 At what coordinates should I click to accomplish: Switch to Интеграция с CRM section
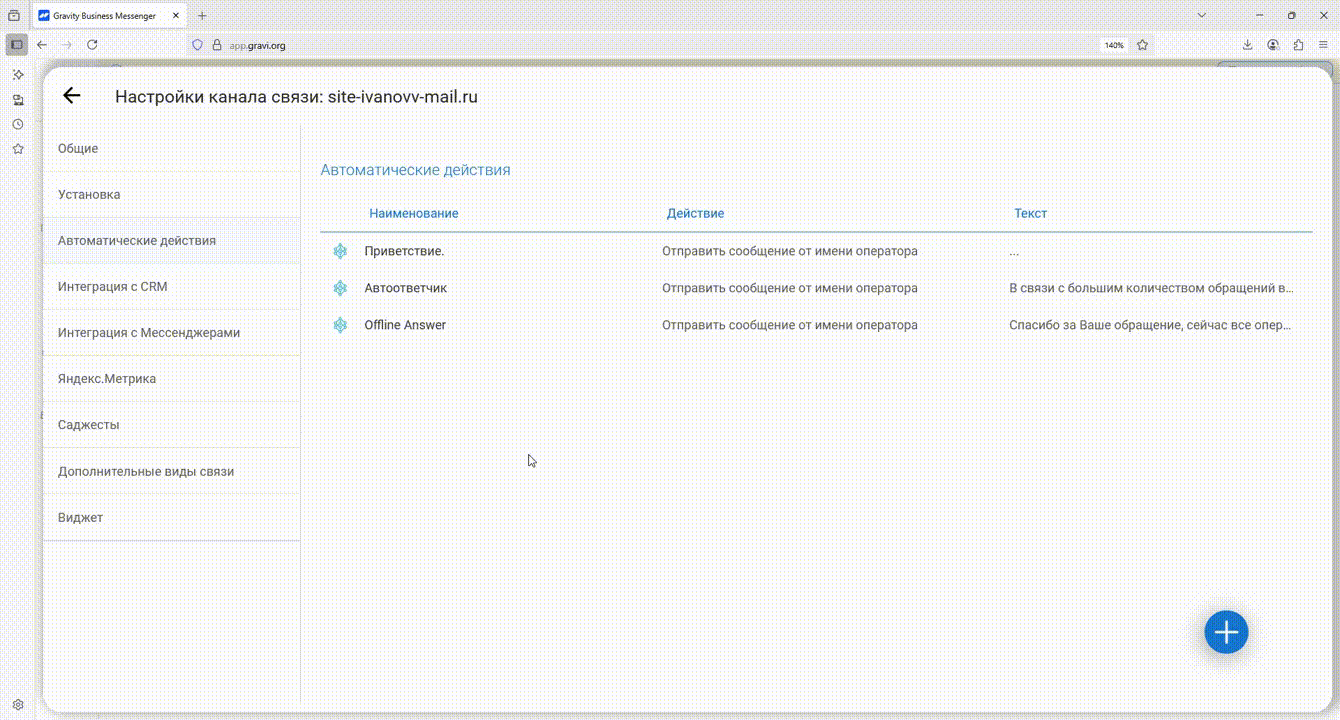coord(112,286)
